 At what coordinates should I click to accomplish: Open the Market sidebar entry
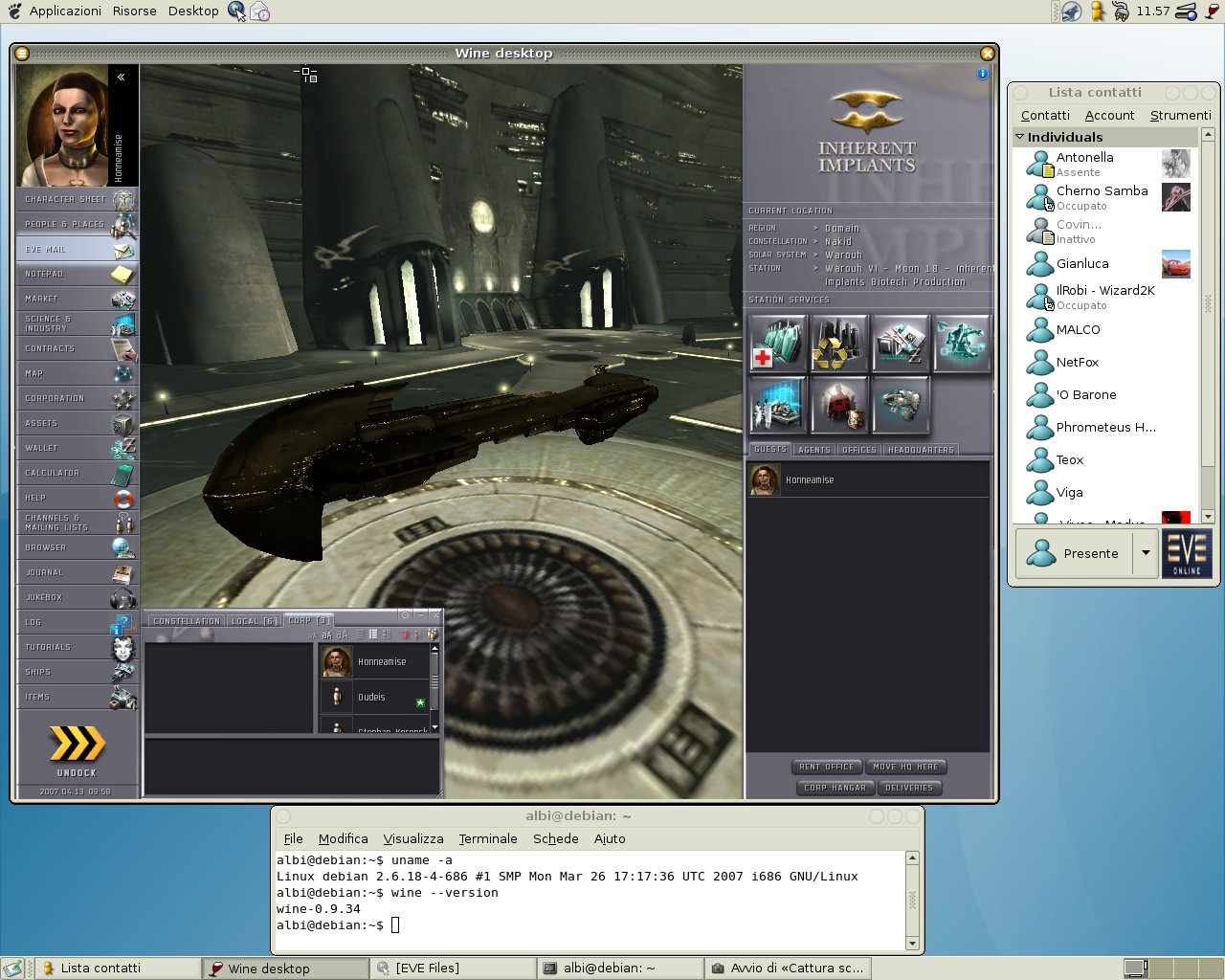pyautogui.click(x=78, y=299)
